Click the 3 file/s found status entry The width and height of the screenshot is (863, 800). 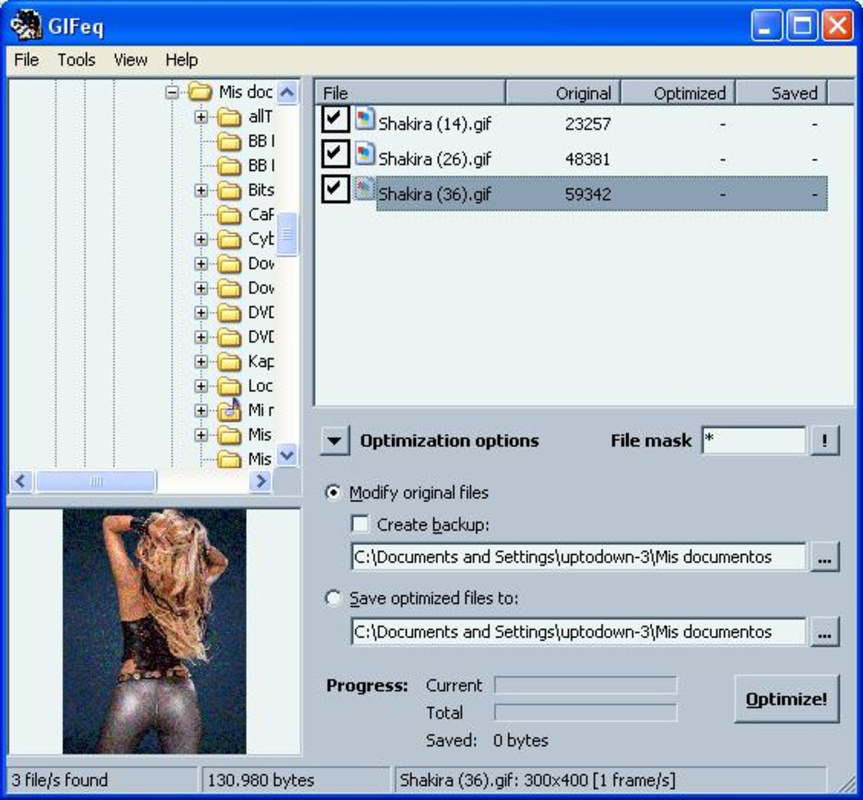click(x=101, y=780)
